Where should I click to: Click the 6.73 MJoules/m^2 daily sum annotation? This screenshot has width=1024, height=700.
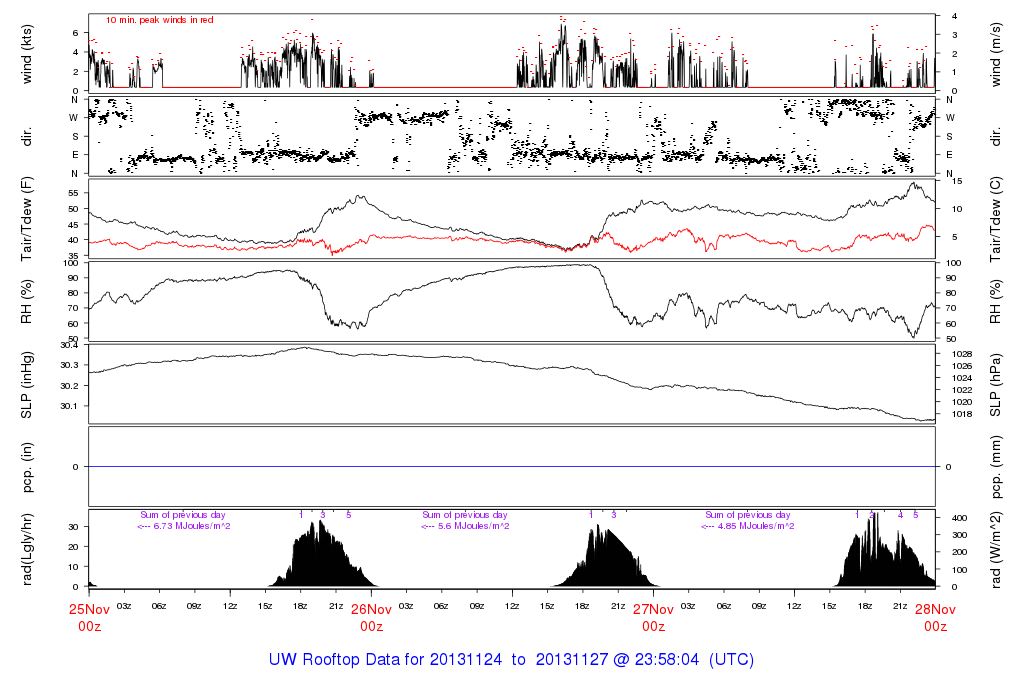[184, 526]
